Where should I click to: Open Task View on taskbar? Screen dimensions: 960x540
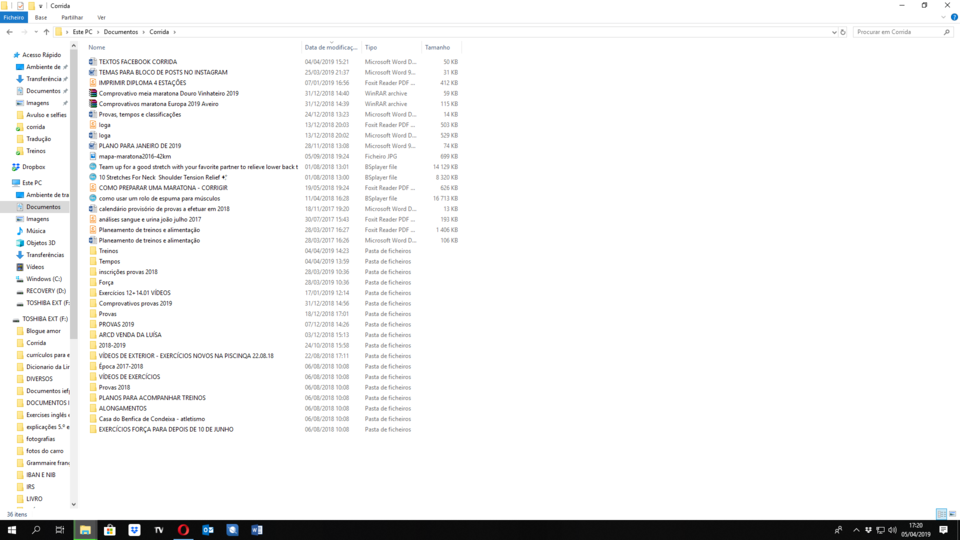point(59,530)
